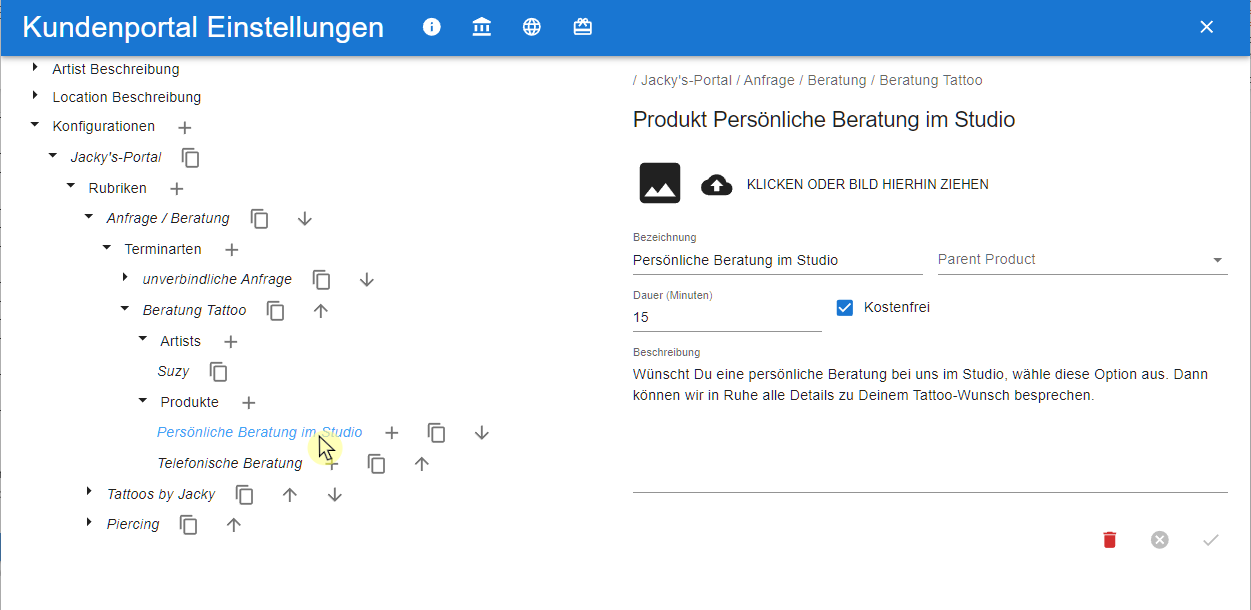Screen dimensions: 1251x610
Task: Move Persönliche Beratung im Studio down
Action: coord(482,433)
